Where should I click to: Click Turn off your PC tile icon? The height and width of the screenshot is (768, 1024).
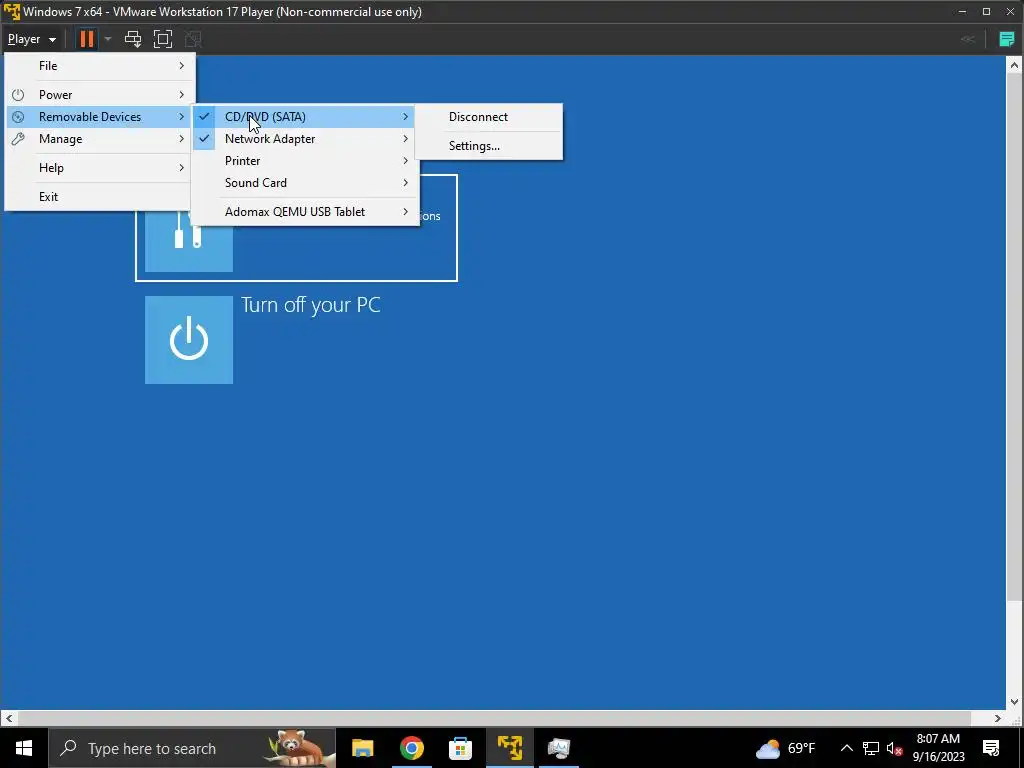[189, 340]
